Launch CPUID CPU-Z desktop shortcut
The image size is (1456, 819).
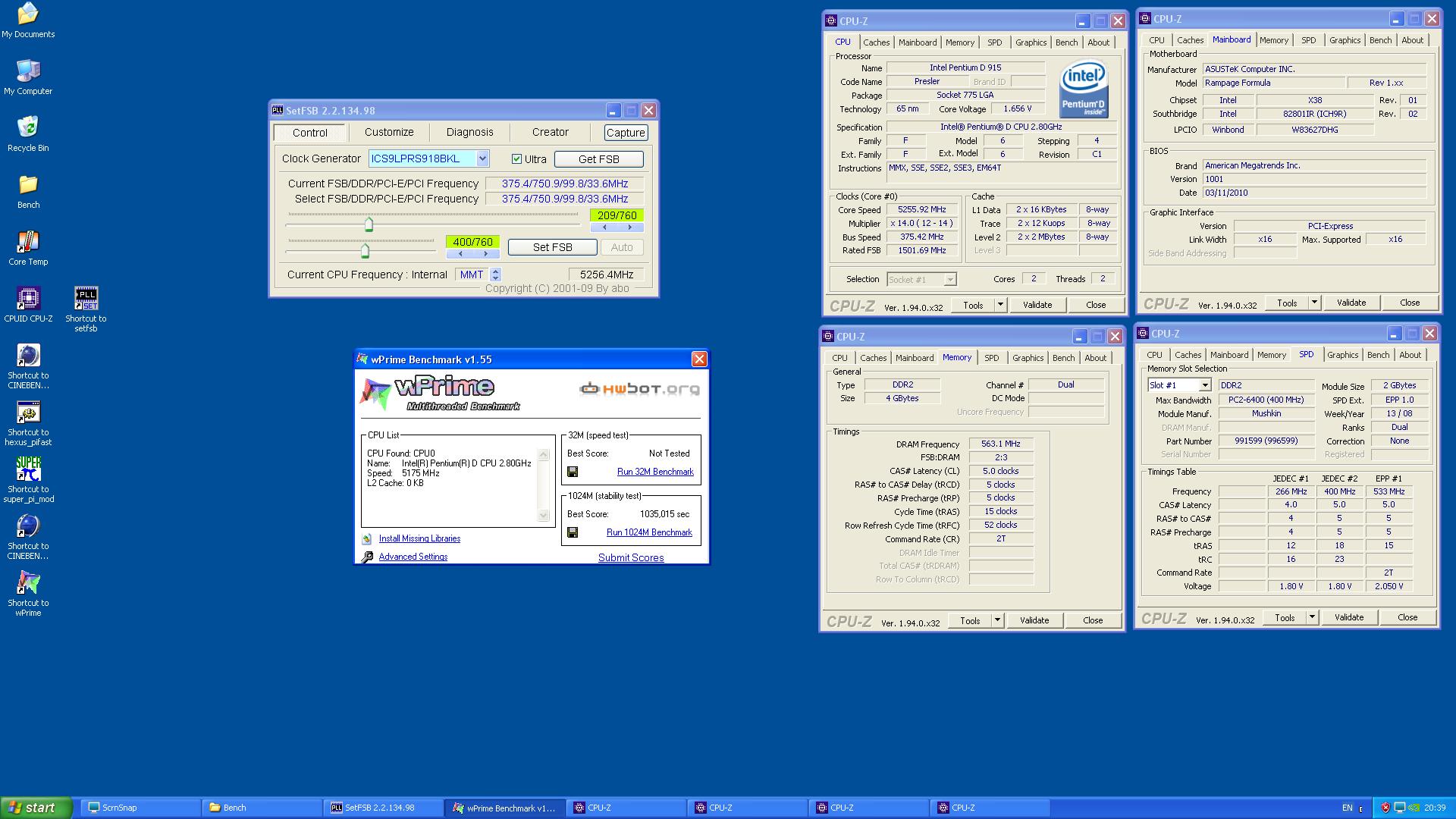(28, 305)
